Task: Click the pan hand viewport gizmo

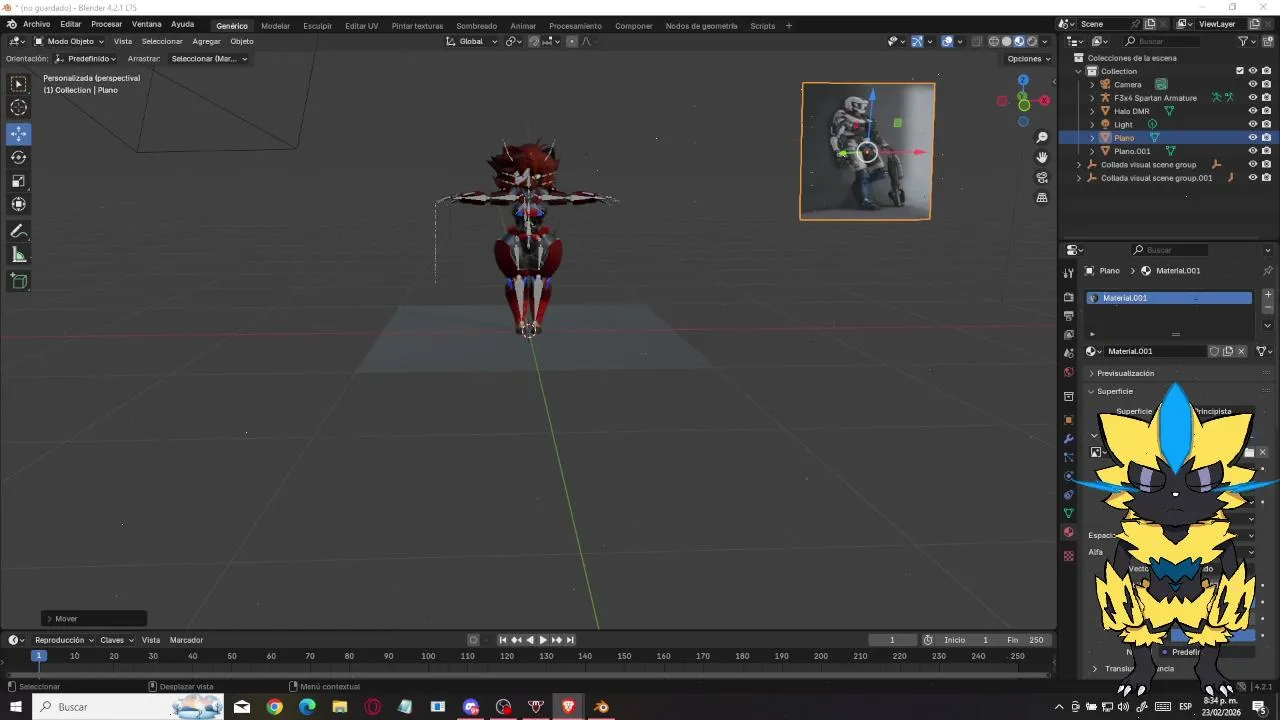Action: (x=1042, y=157)
